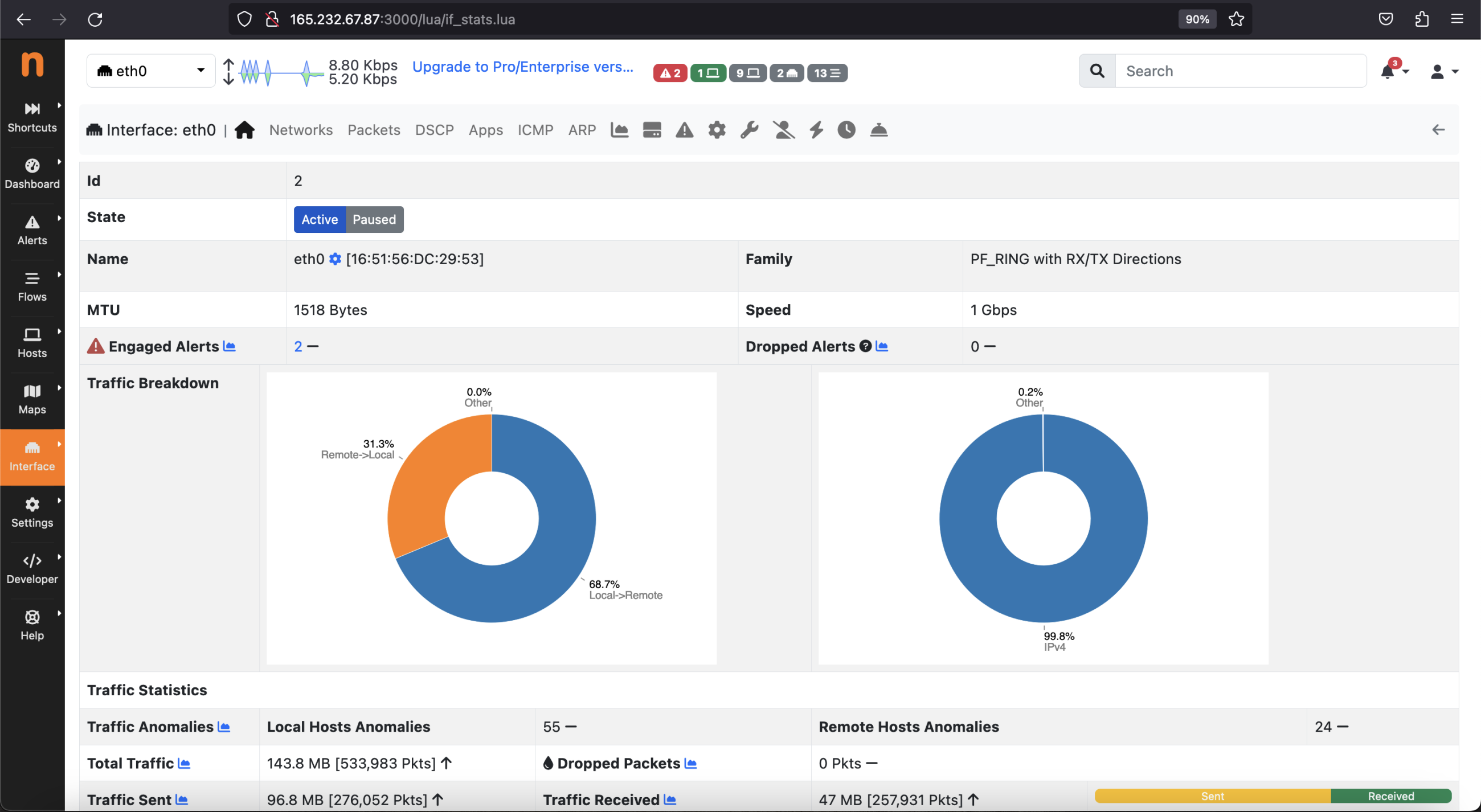This screenshot has width=1481, height=812.
Task: Select the wrench configuration icon
Action: [x=748, y=130]
